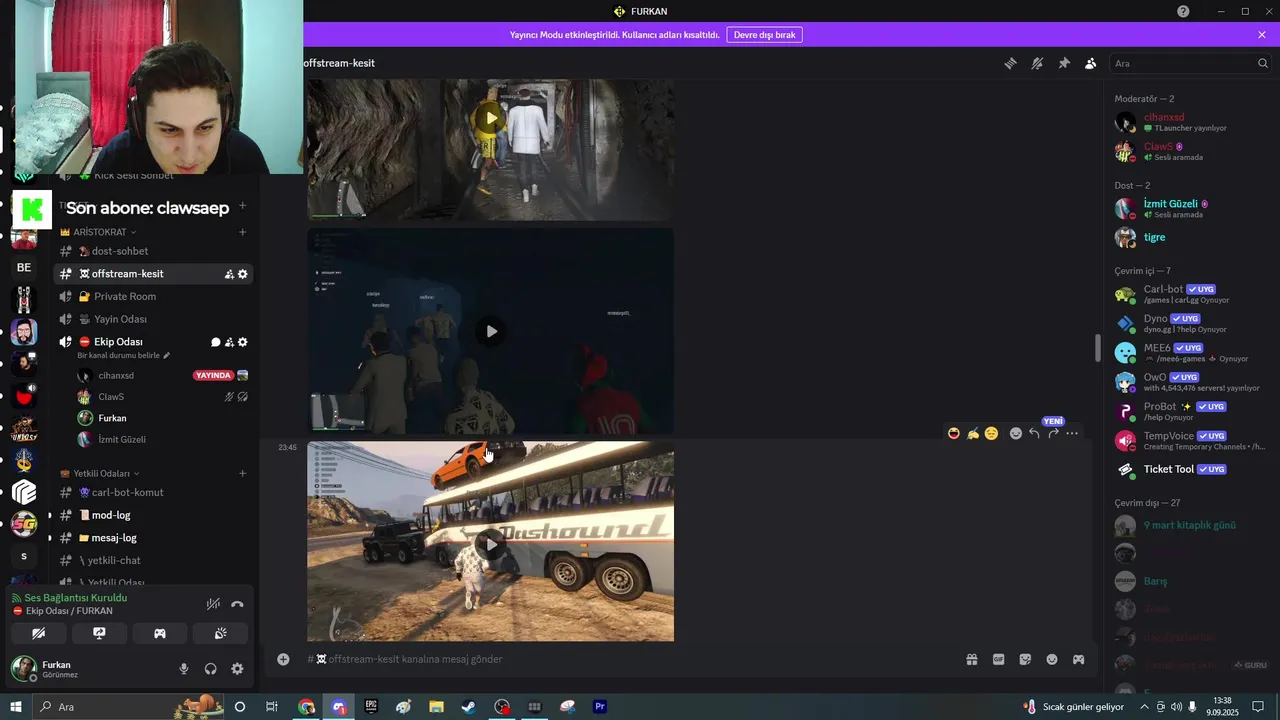Open Carl-bot in member list
Image resolution: width=1280 pixels, height=720 pixels.
coord(1190,294)
